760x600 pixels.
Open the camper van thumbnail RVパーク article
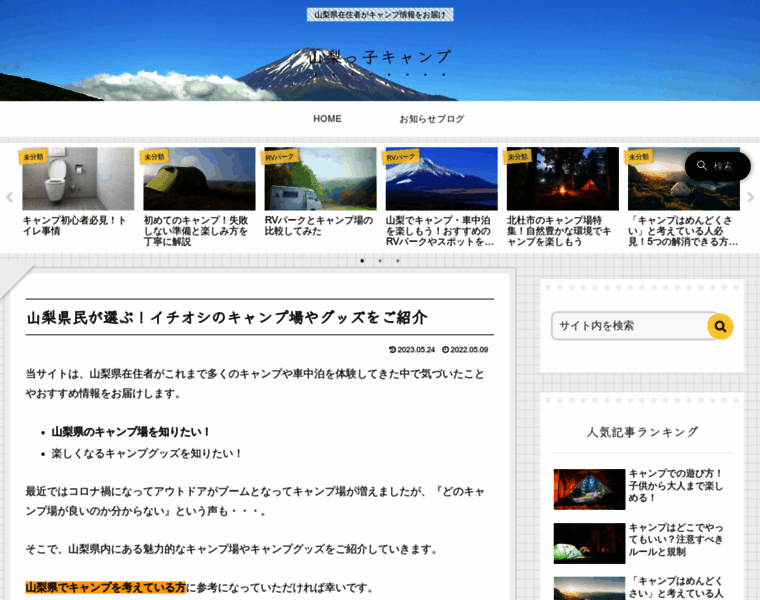pos(320,179)
